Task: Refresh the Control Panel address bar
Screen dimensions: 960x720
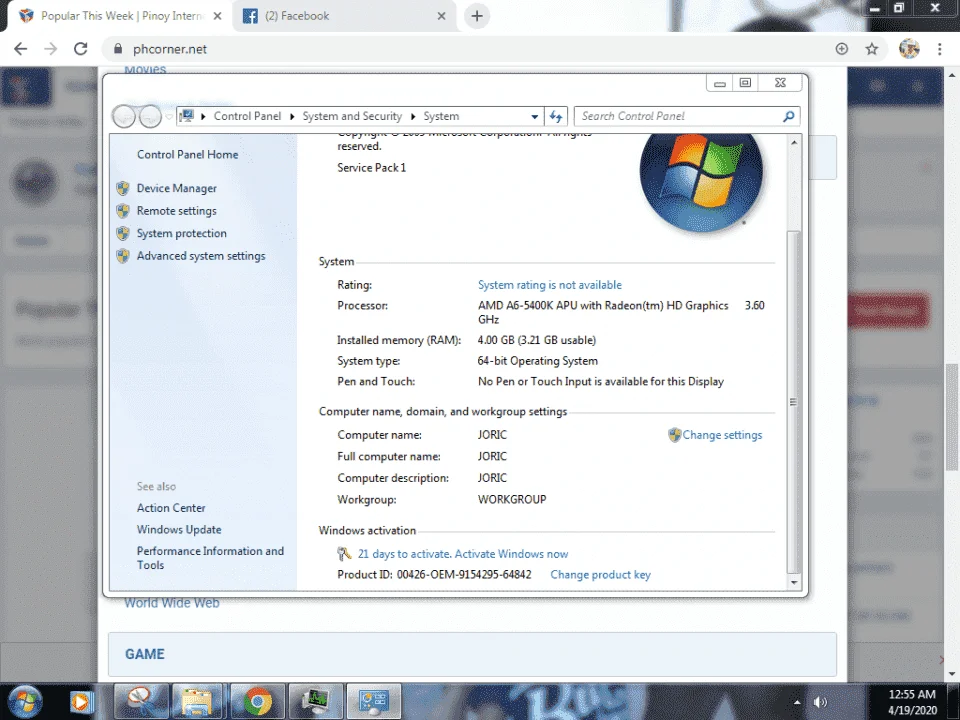Action: pos(556,116)
